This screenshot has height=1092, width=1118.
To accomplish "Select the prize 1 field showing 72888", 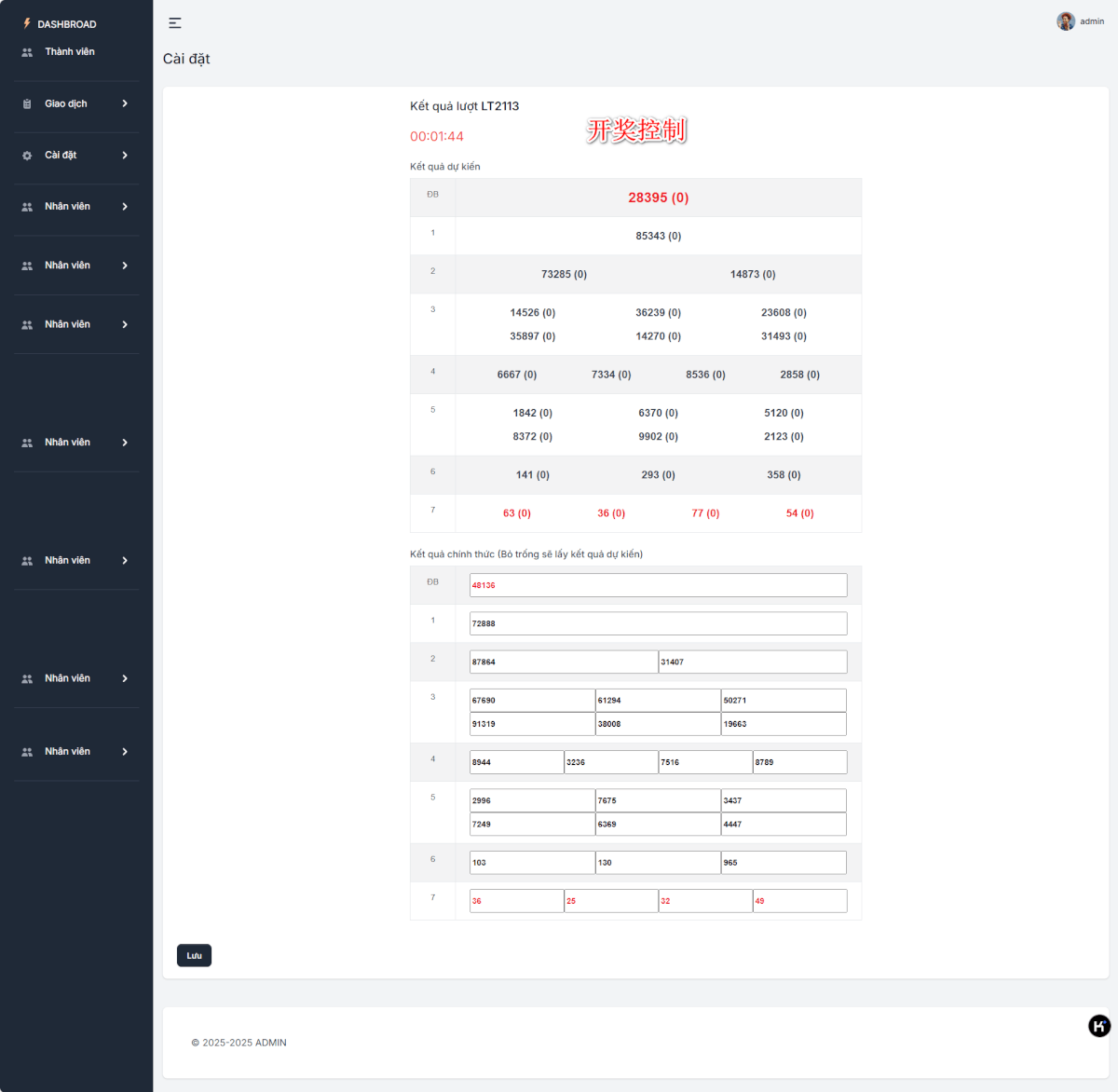I will point(658,623).
